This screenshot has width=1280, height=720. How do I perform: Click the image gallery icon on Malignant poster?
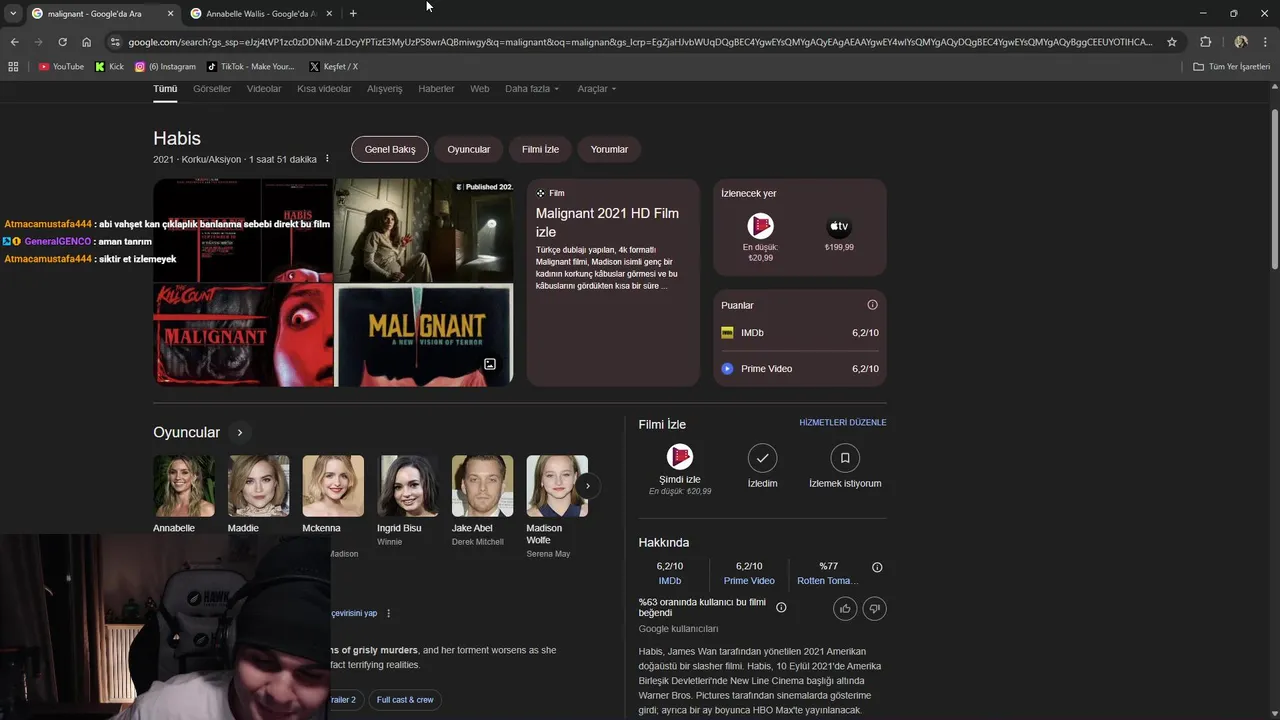tap(490, 364)
